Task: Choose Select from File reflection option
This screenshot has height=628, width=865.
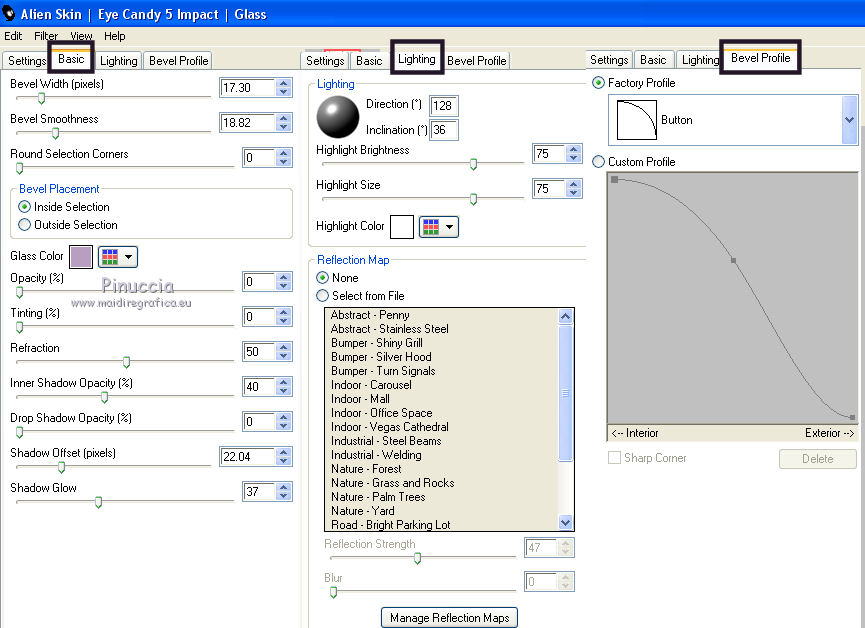Action: point(322,296)
